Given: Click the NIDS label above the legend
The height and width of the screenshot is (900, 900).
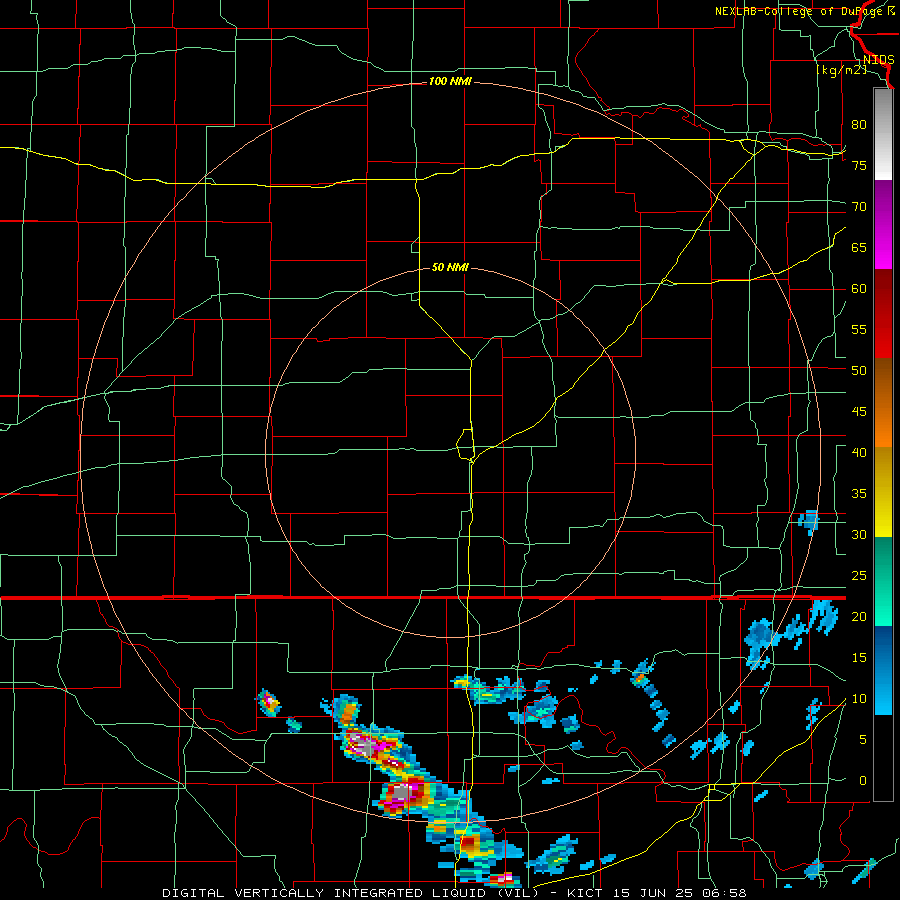Looking at the screenshot, I should (878, 60).
